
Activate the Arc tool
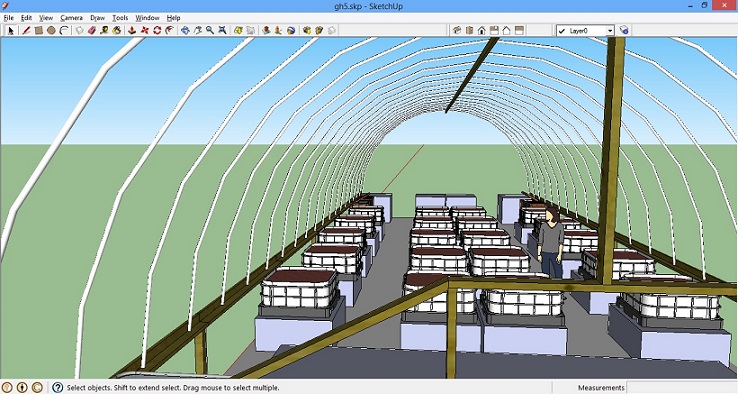click(x=64, y=30)
